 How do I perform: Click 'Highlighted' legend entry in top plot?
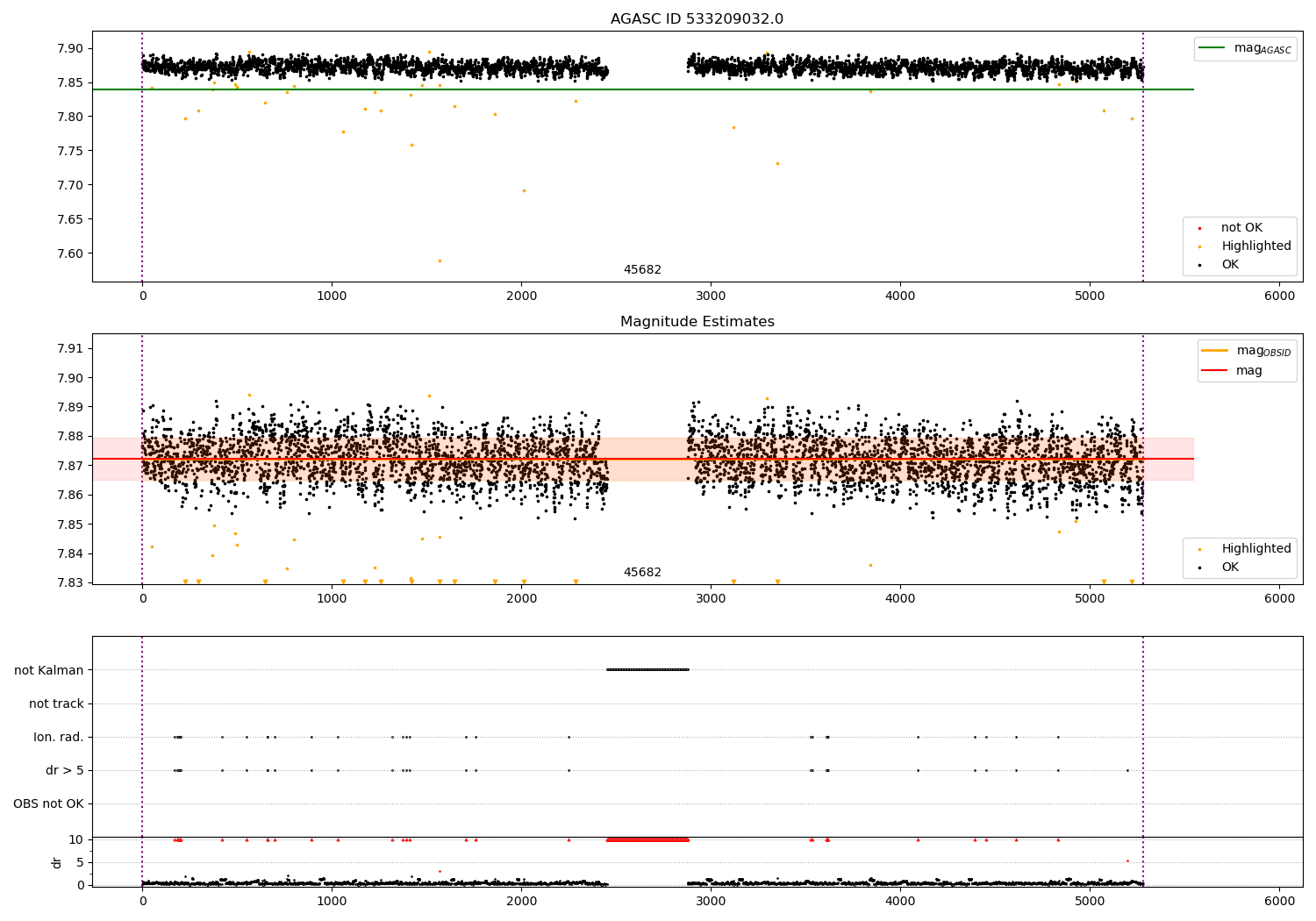pos(1245,246)
